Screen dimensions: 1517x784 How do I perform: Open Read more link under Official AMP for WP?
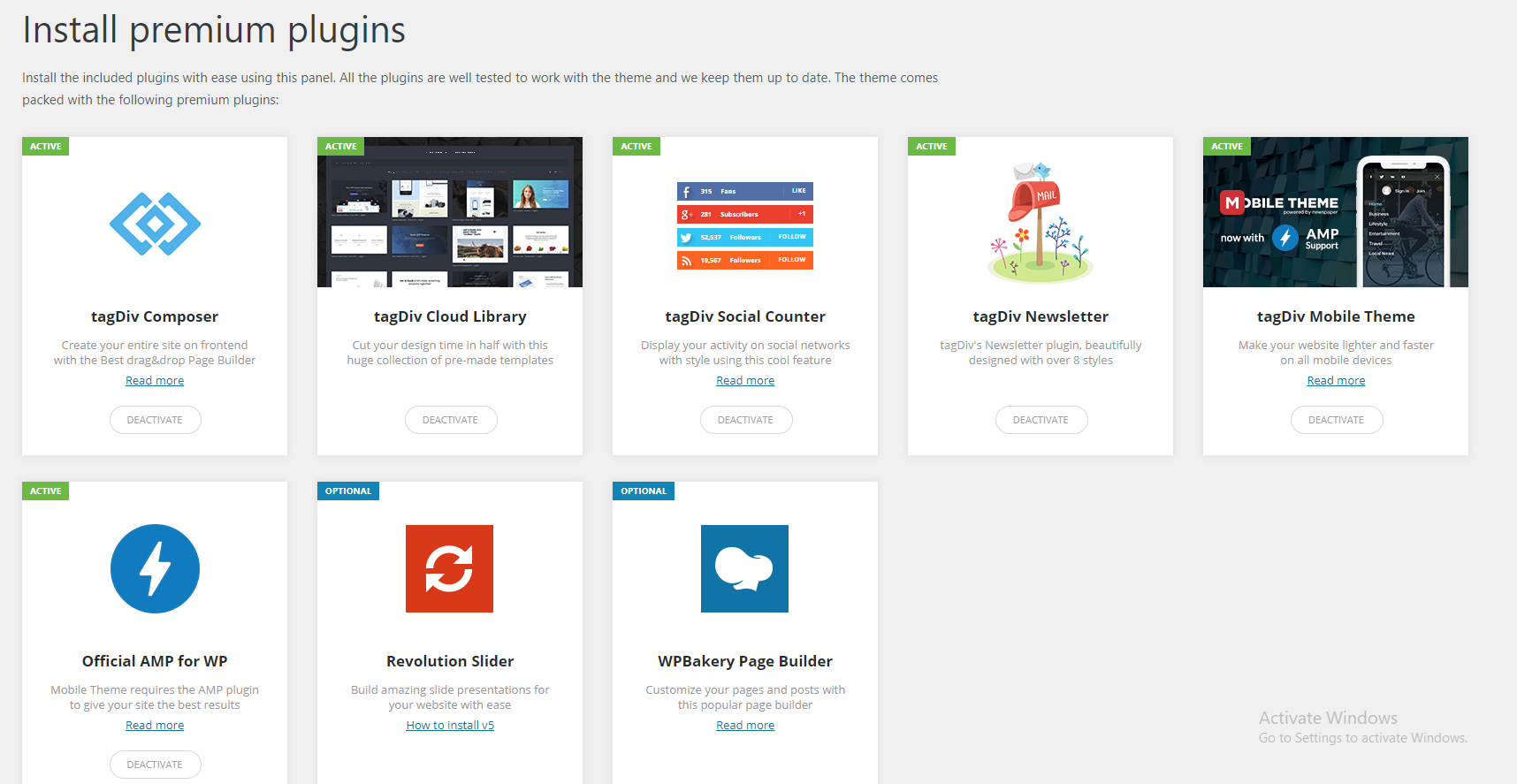point(155,726)
